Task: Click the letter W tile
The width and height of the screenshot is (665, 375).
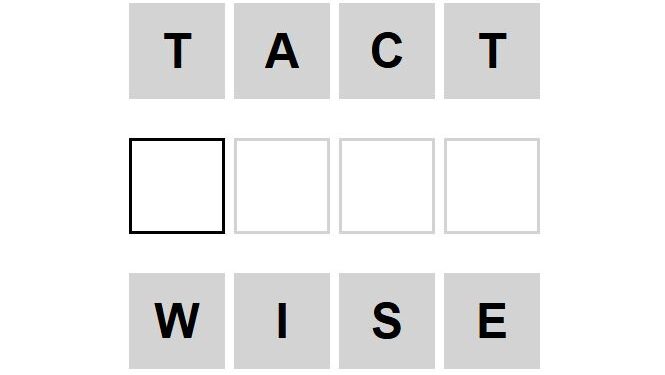Action: (x=177, y=321)
